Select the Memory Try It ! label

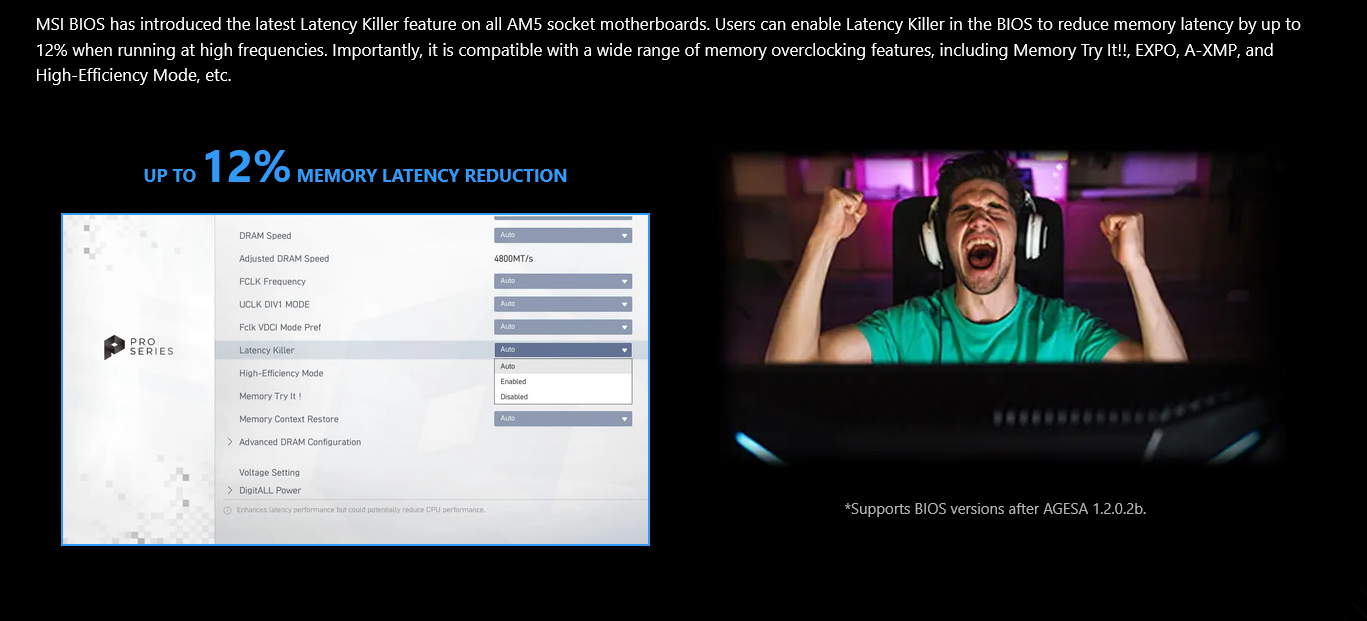click(x=270, y=396)
